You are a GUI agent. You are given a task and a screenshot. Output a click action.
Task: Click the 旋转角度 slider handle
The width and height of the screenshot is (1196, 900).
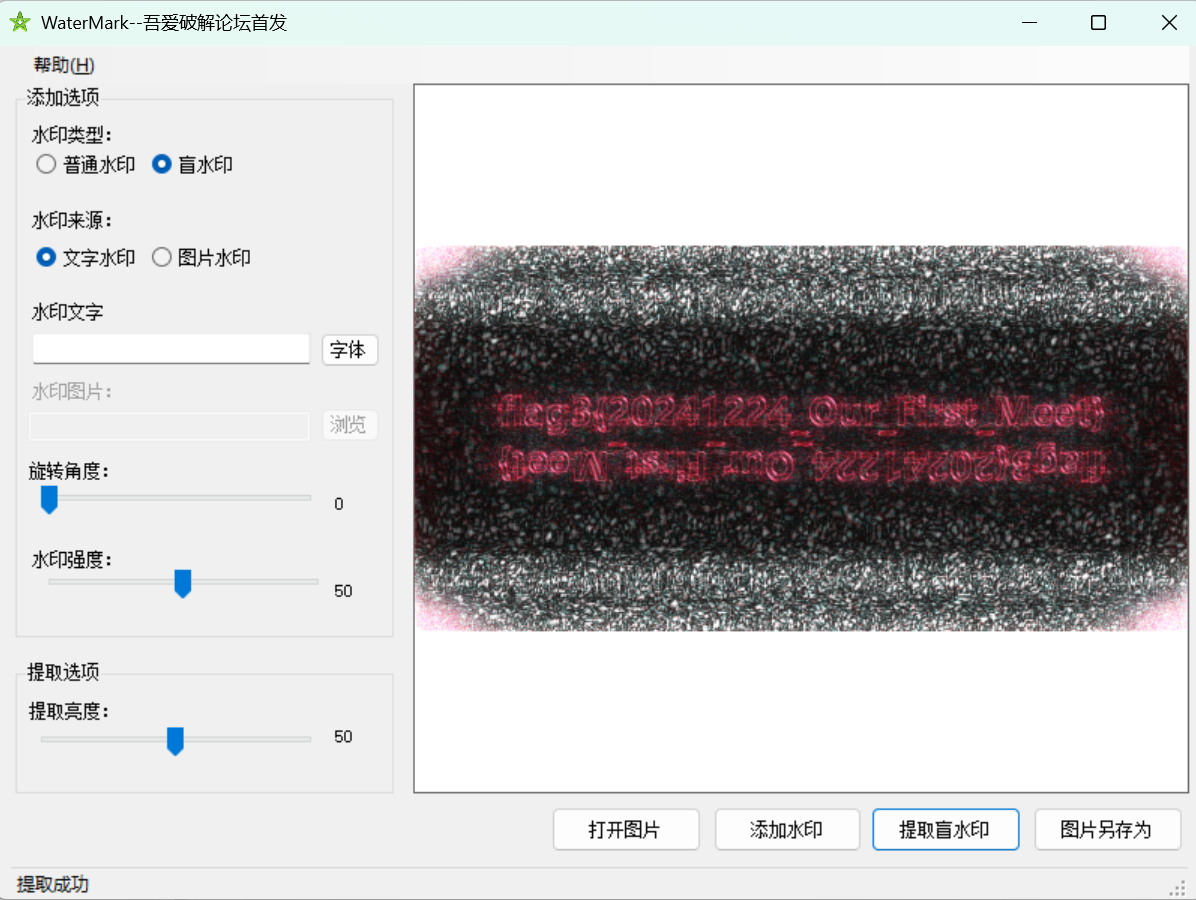pyautogui.click(x=49, y=500)
